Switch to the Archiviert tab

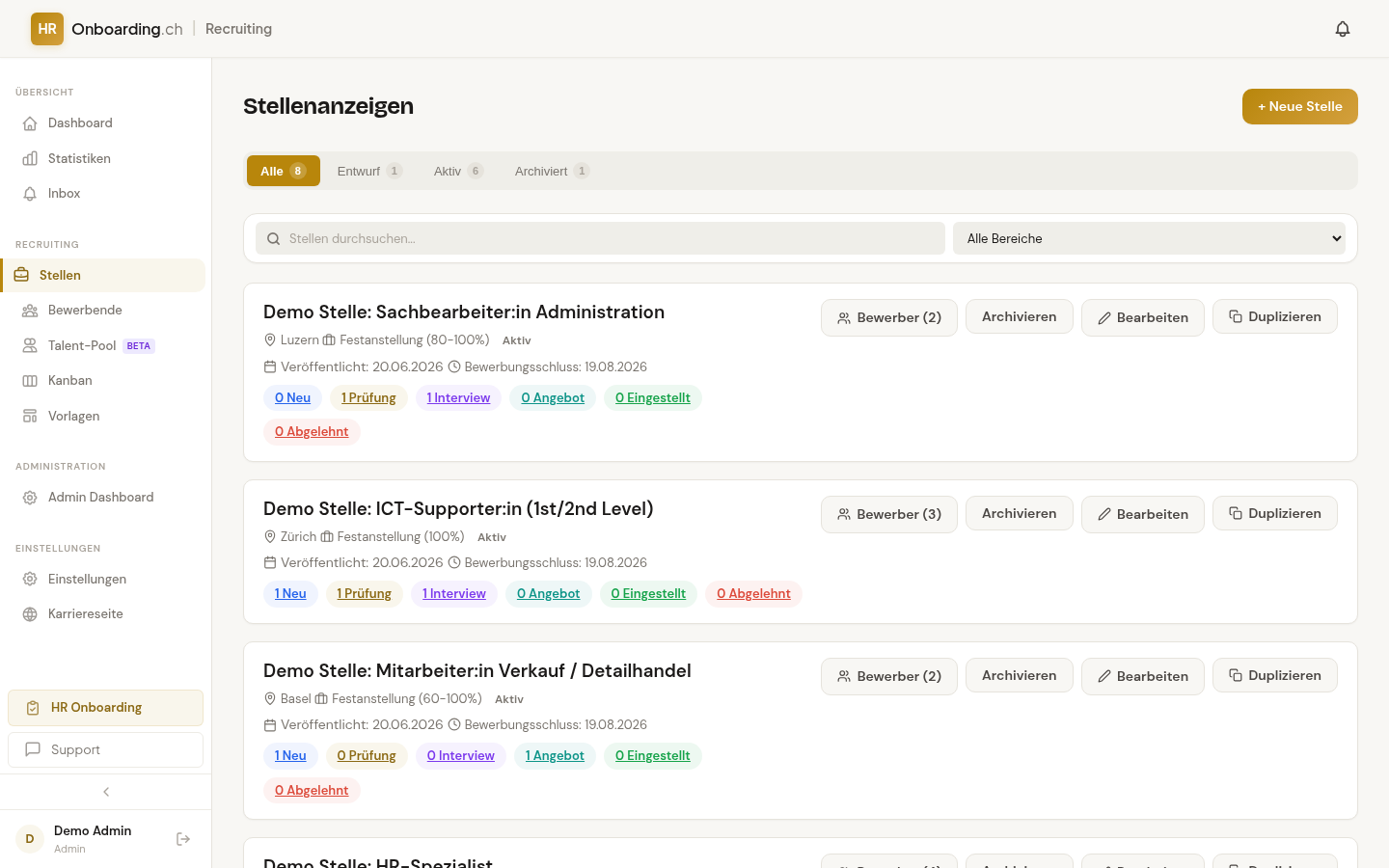click(x=552, y=171)
